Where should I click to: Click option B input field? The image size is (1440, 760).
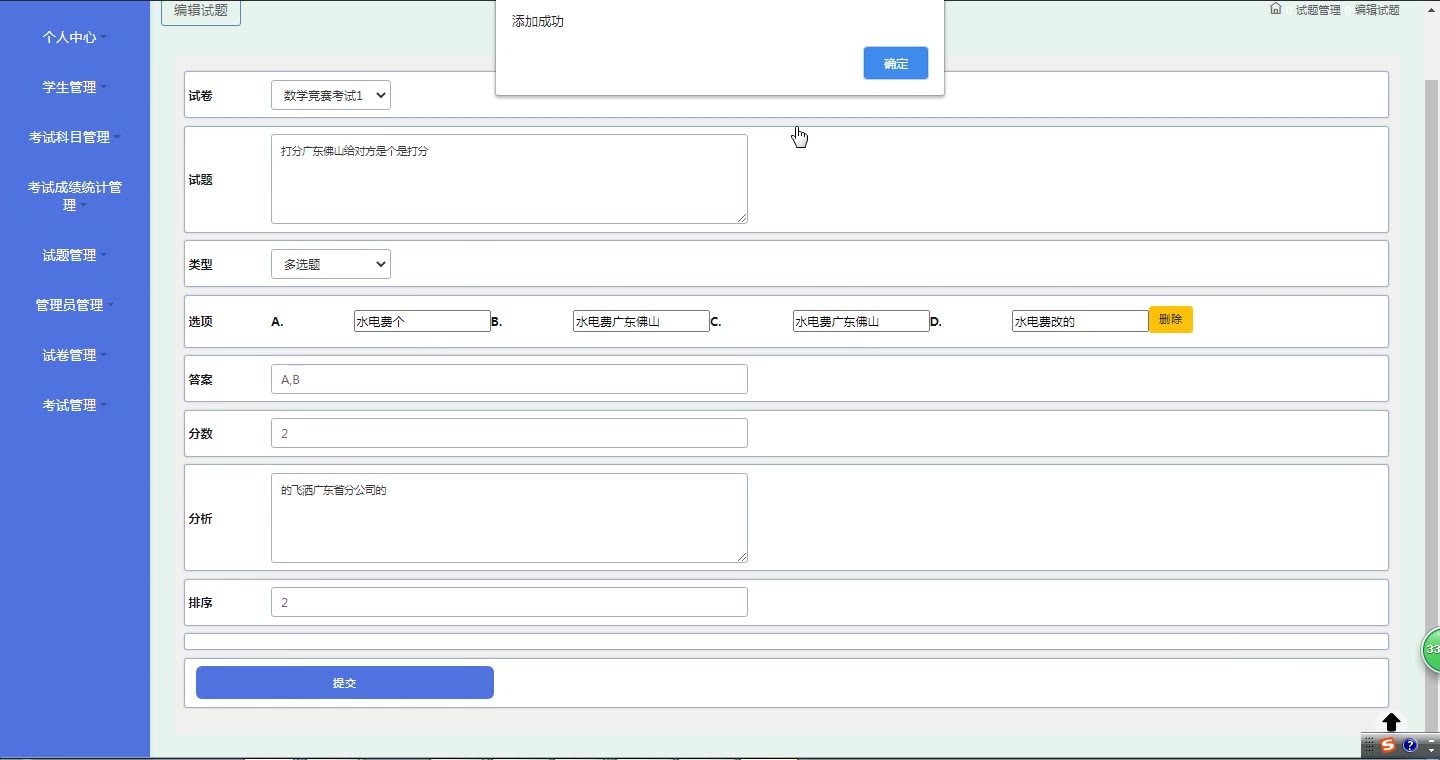pos(641,321)
